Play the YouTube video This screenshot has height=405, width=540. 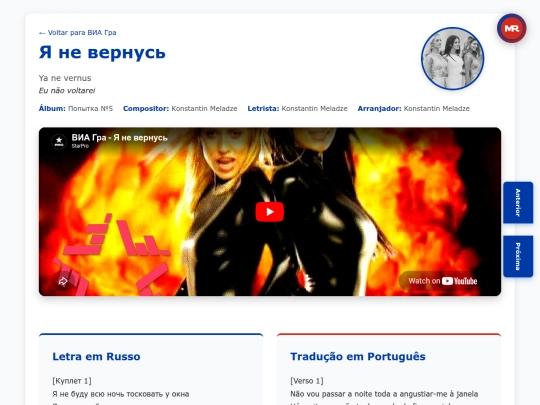point(270,212)
